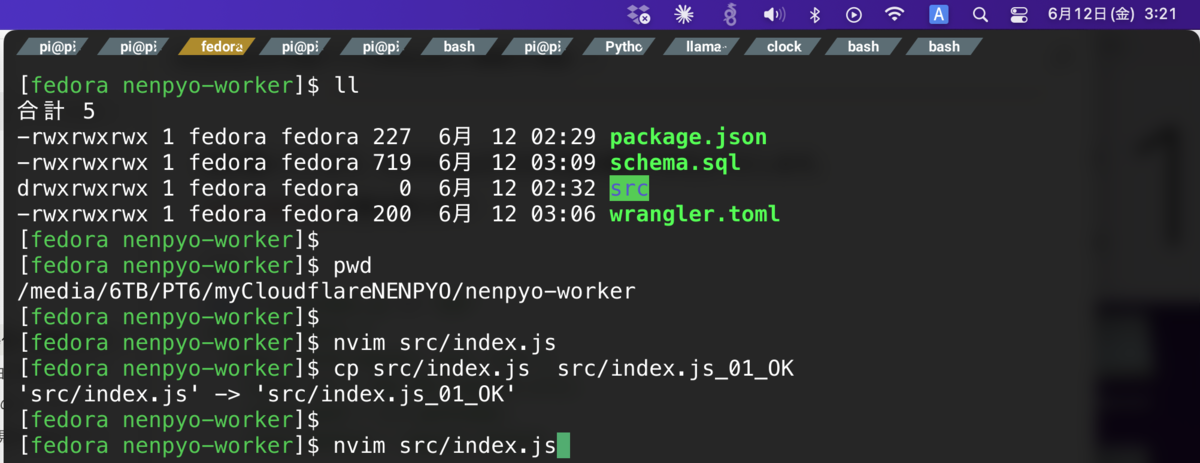The image size is (1200, 463).
Task: Click the package.json file name
Action: (688, 137)
